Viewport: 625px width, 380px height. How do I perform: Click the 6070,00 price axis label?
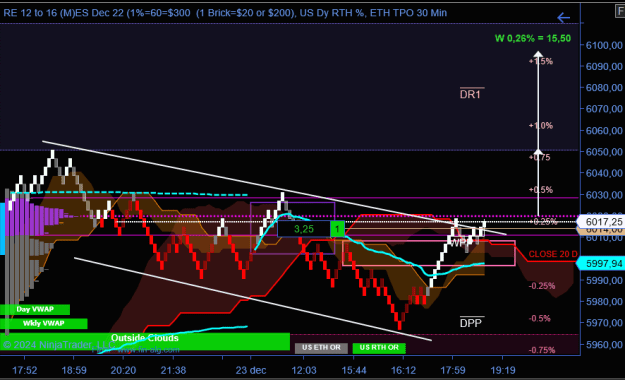(604, 108)
